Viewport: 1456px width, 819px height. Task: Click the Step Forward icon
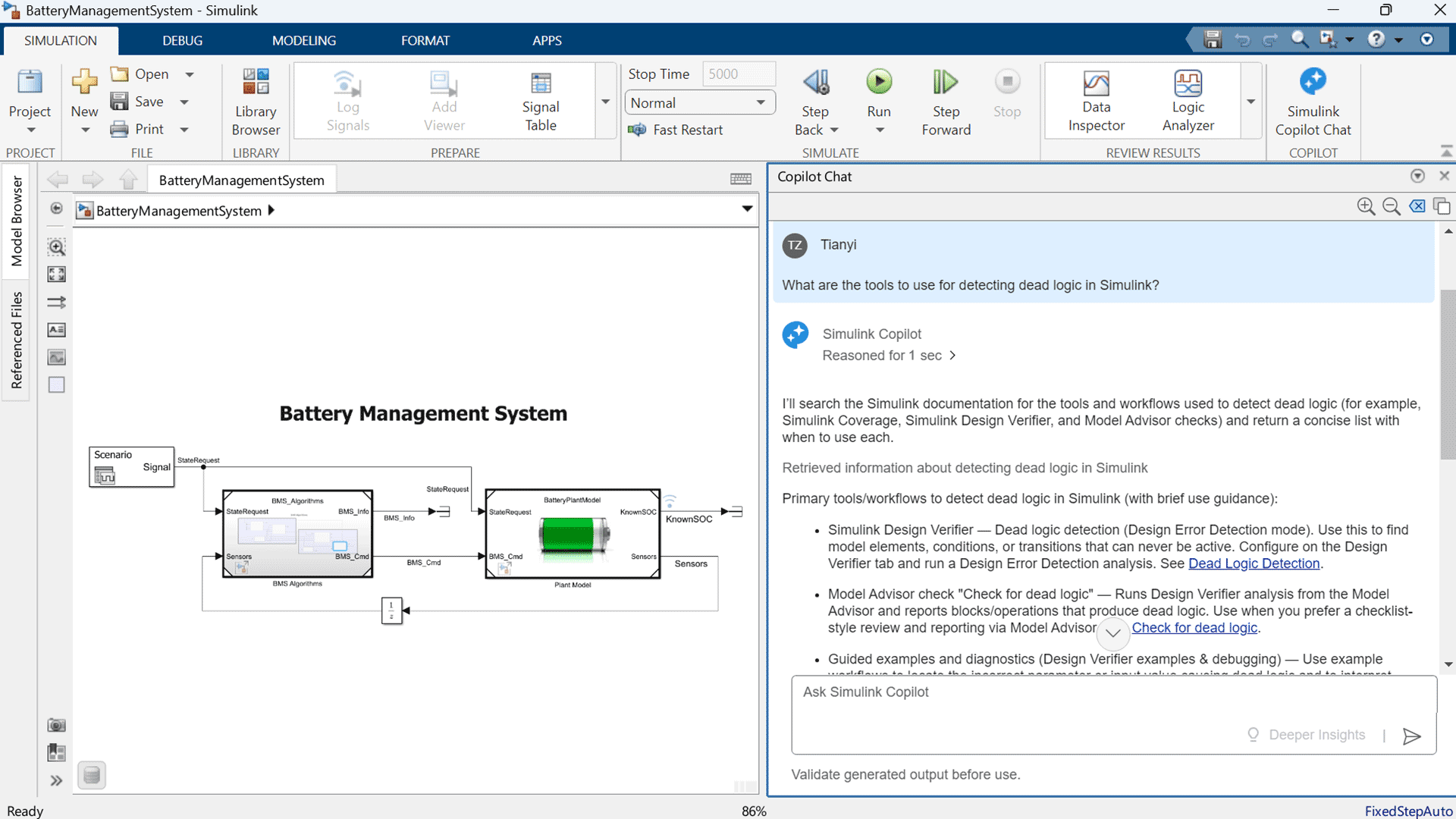coord(945,82)
